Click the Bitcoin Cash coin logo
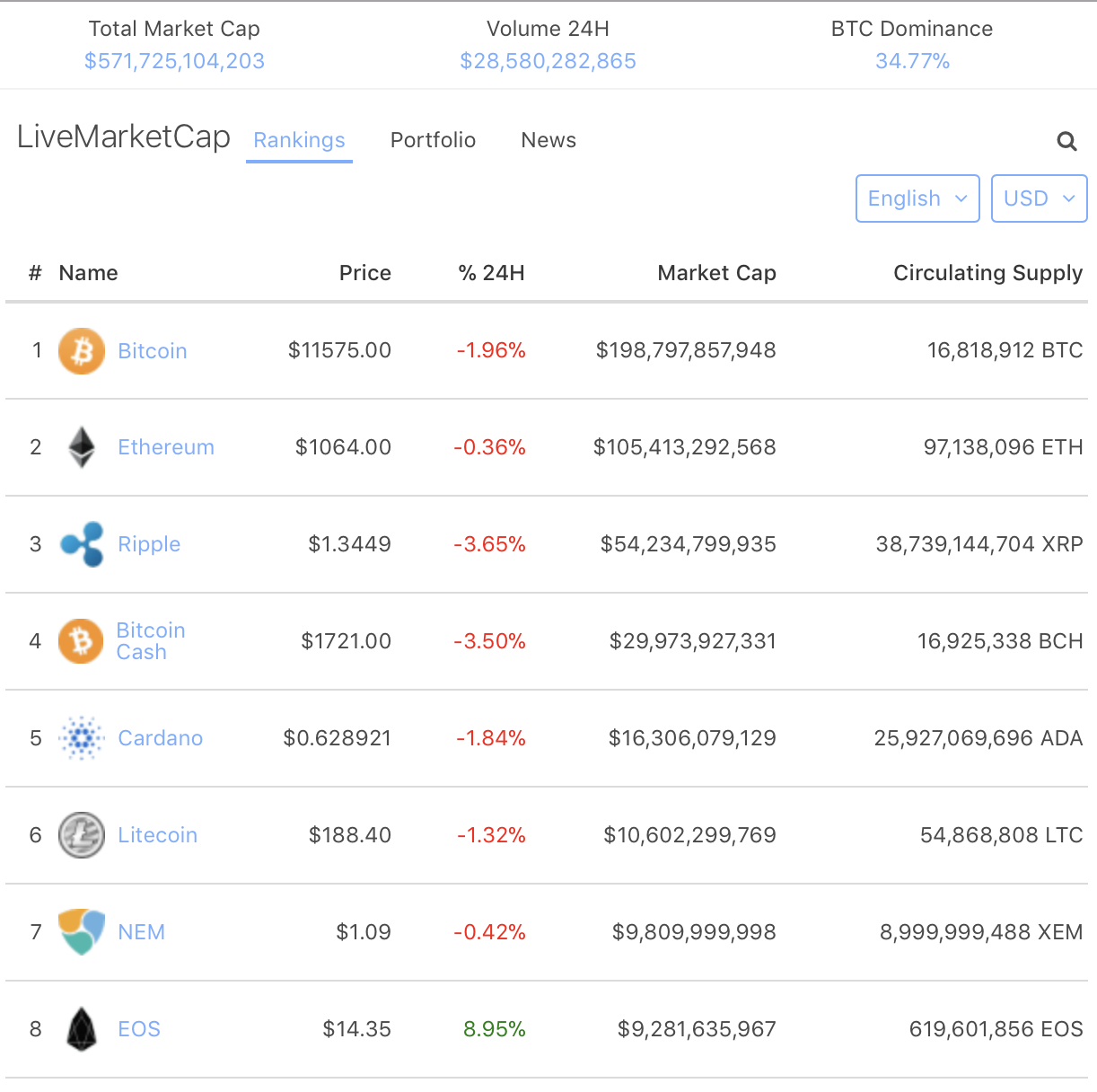The height and width of the screenshot is (1092, 1097). pyautogui.click(x=82, y=641)
